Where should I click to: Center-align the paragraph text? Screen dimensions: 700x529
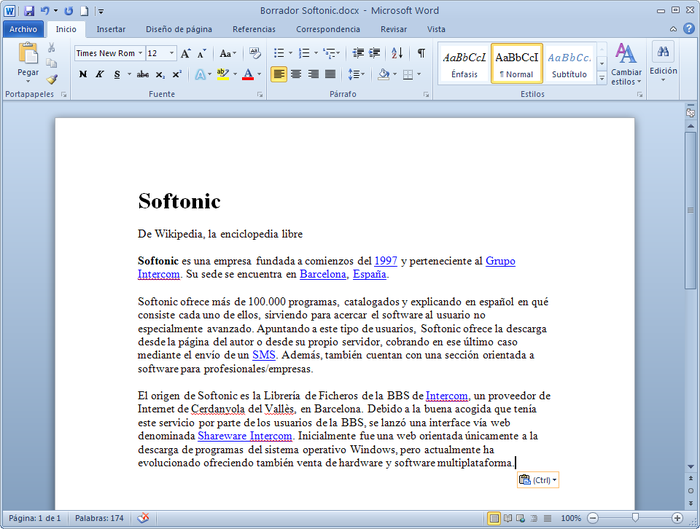[296, 74]
